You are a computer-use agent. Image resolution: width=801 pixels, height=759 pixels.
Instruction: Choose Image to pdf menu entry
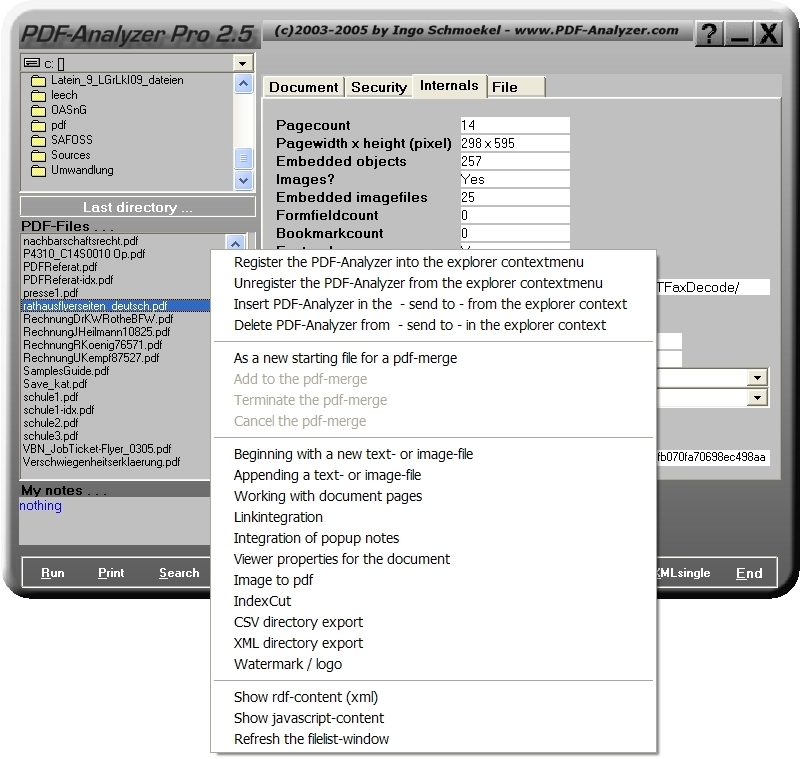coord(433,580)
